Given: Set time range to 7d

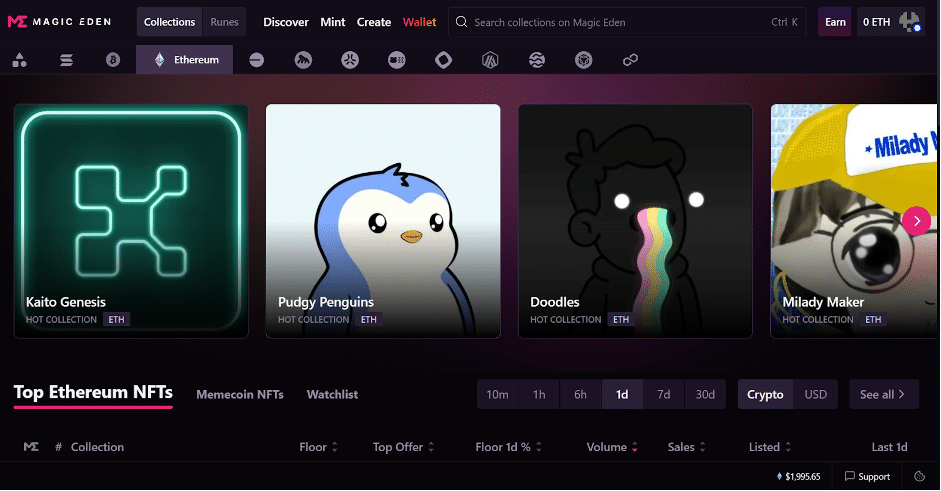Looking at the screenshot, I should pyautogui.click(x=663, y=394).
